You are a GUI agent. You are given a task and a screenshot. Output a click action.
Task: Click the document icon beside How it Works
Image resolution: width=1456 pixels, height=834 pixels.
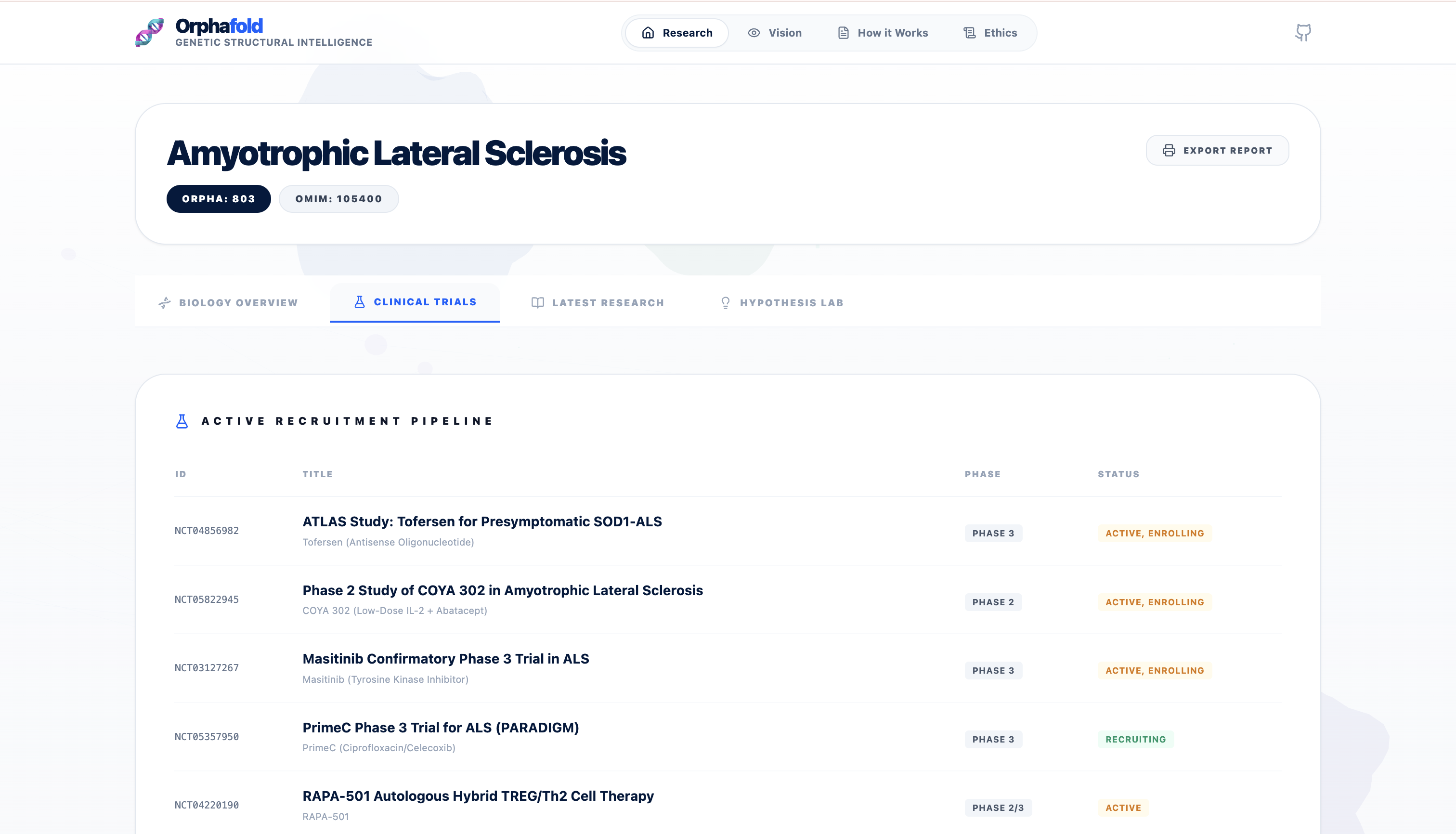coord(843,33)
